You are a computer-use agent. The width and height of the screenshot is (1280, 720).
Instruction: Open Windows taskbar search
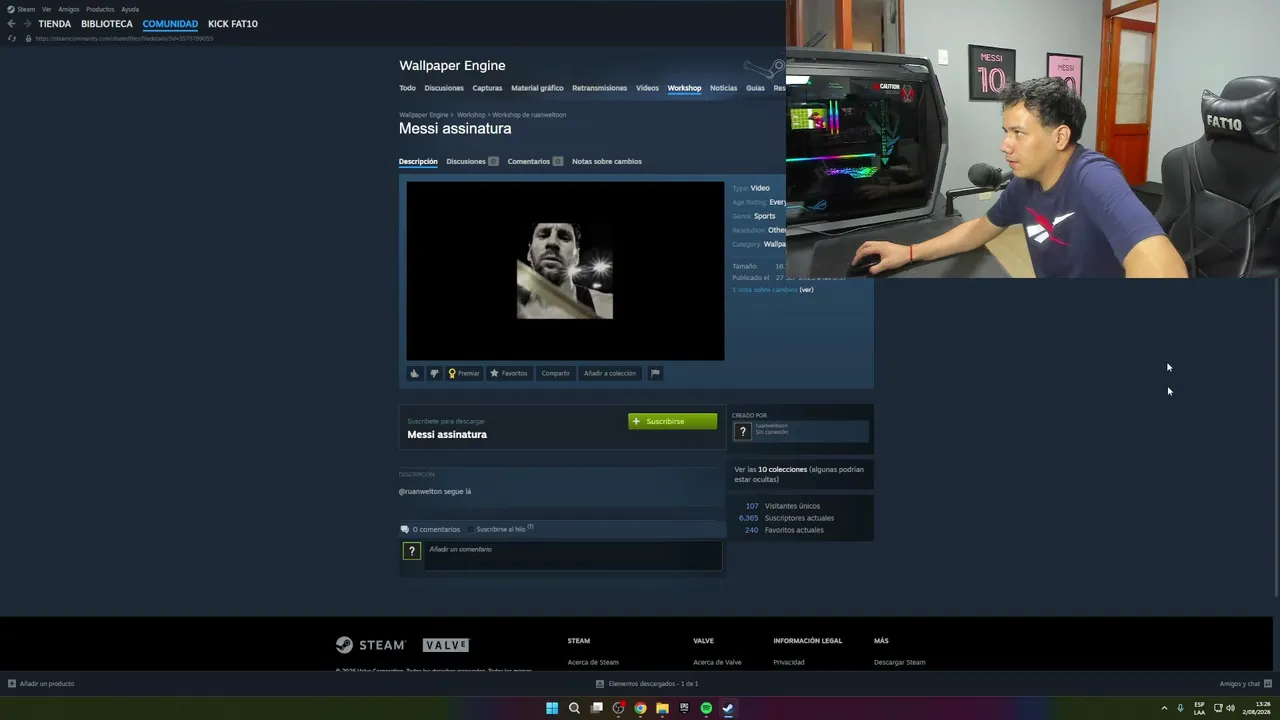(574, 708)
